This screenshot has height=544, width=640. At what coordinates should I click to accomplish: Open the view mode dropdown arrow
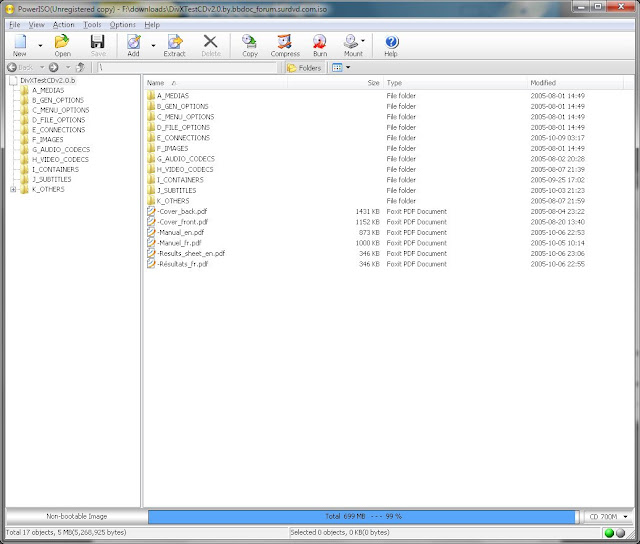coord(348,67)
